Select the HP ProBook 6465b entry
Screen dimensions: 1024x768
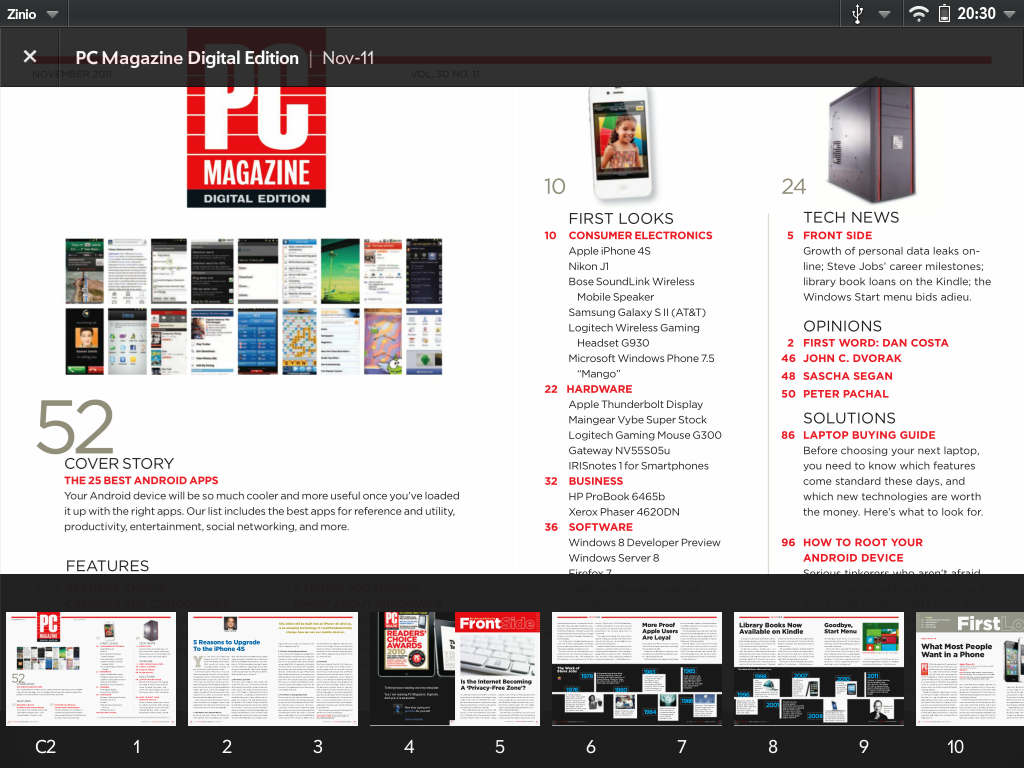[x=616, y=496]
